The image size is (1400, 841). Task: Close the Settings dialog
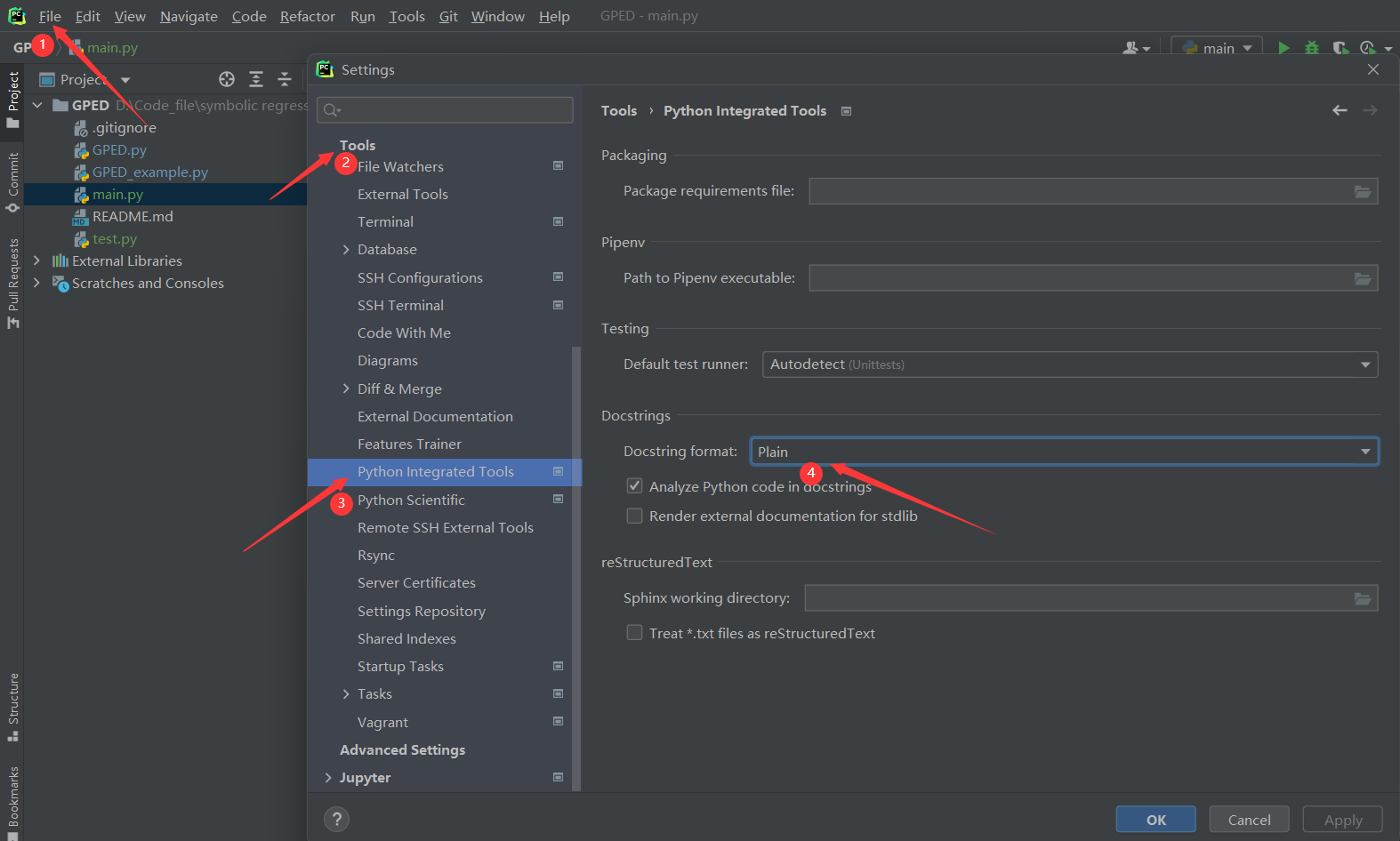pyautogui.click(x=1373, y=69)
